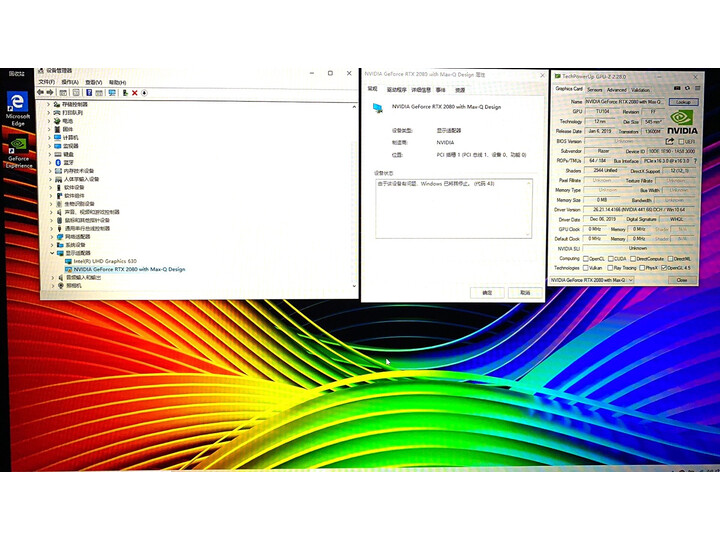Switch to the Sensors tab in GPU-Z

[x=595, y=90]
